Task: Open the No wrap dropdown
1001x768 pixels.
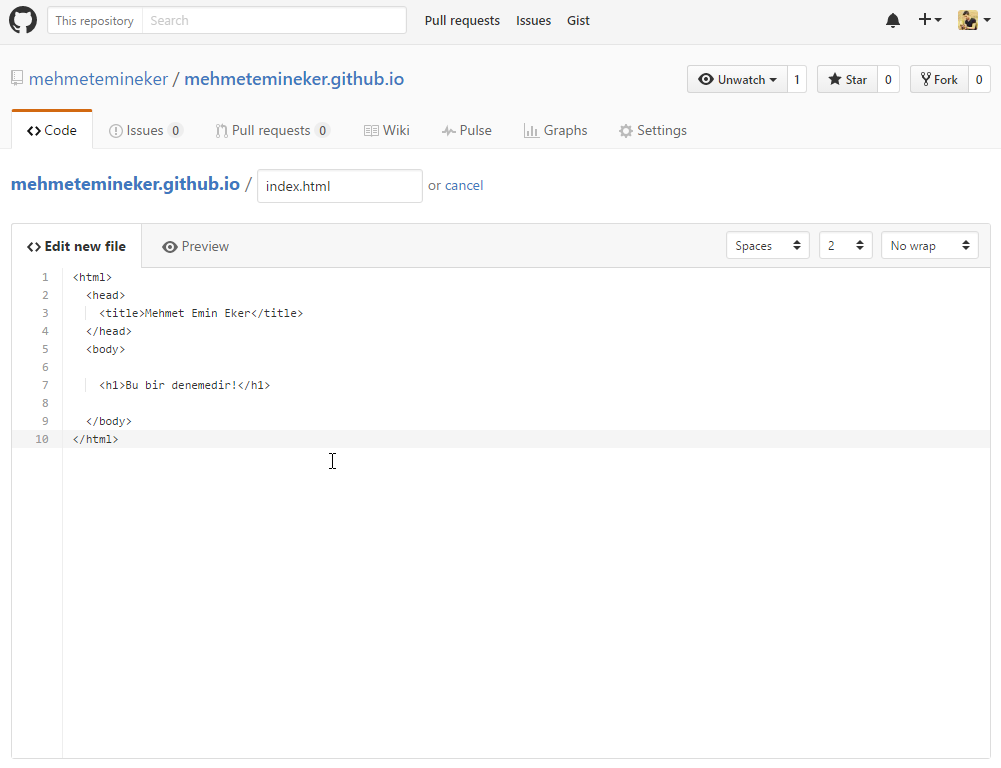Action: tap(930, 246)
